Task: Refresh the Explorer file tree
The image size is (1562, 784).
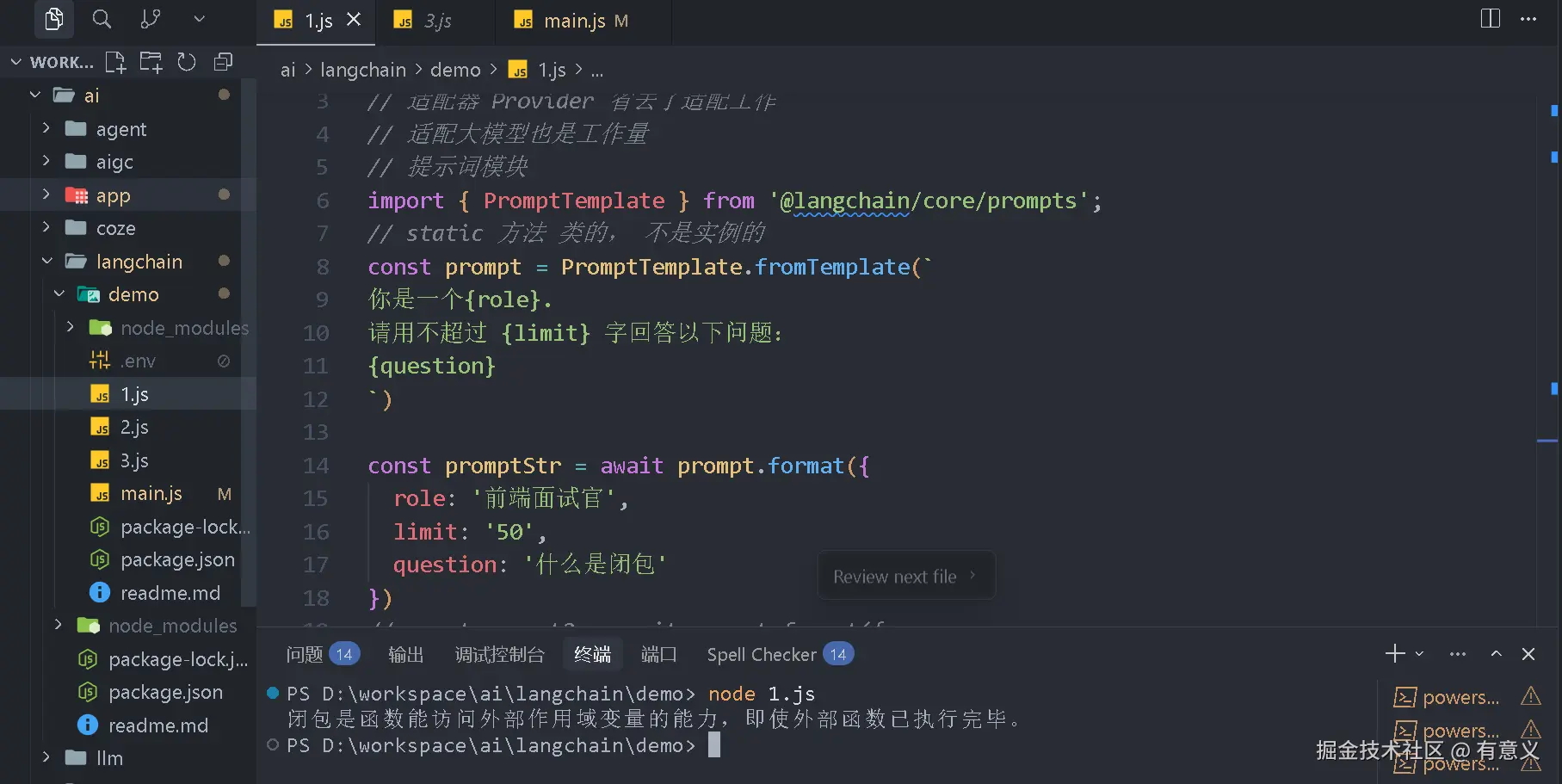Action: tap(187, 62)
